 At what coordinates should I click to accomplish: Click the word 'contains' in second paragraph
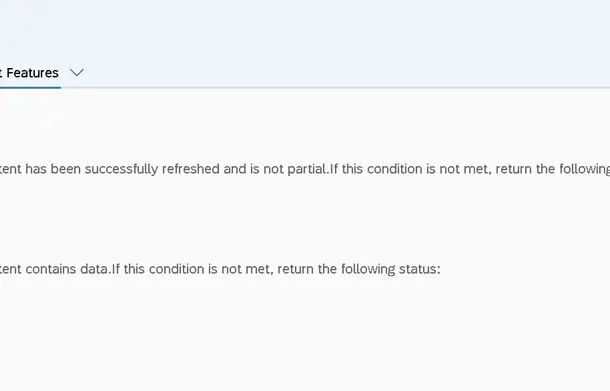click(x=51, y=269)
